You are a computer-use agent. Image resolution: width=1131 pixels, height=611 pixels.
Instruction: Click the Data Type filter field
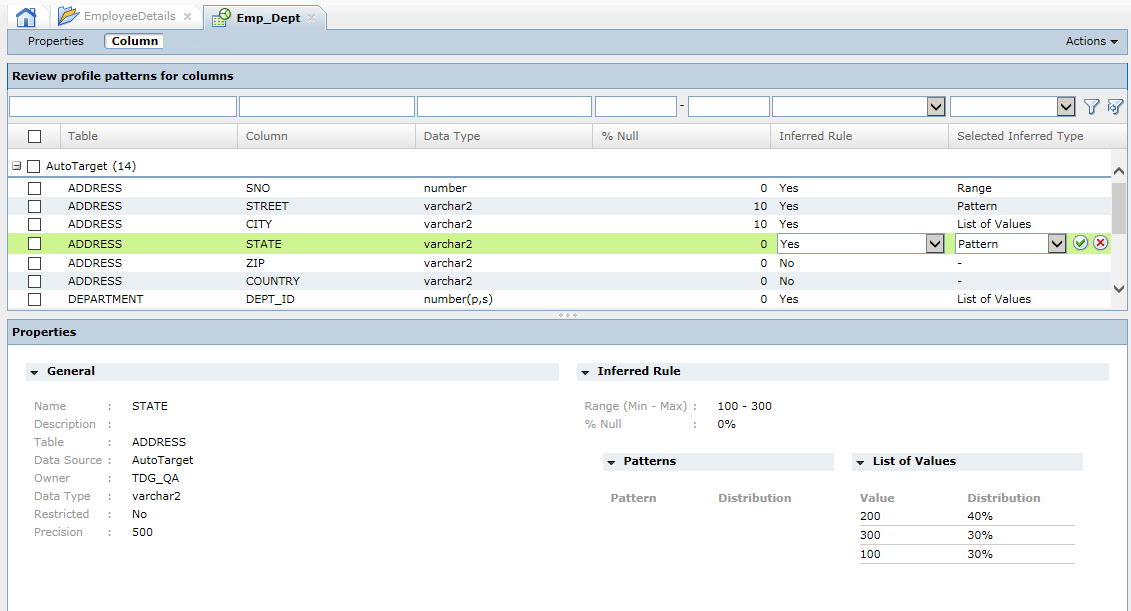coord(504,107)
